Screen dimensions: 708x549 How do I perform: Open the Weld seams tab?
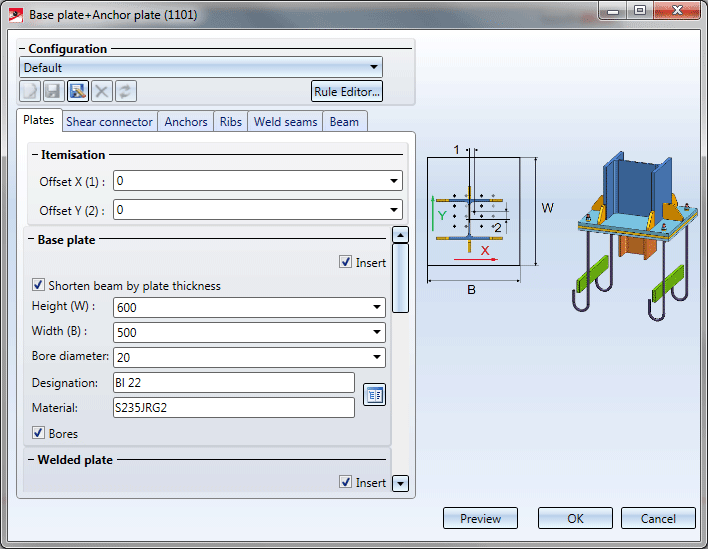click(x=285, y=122)
